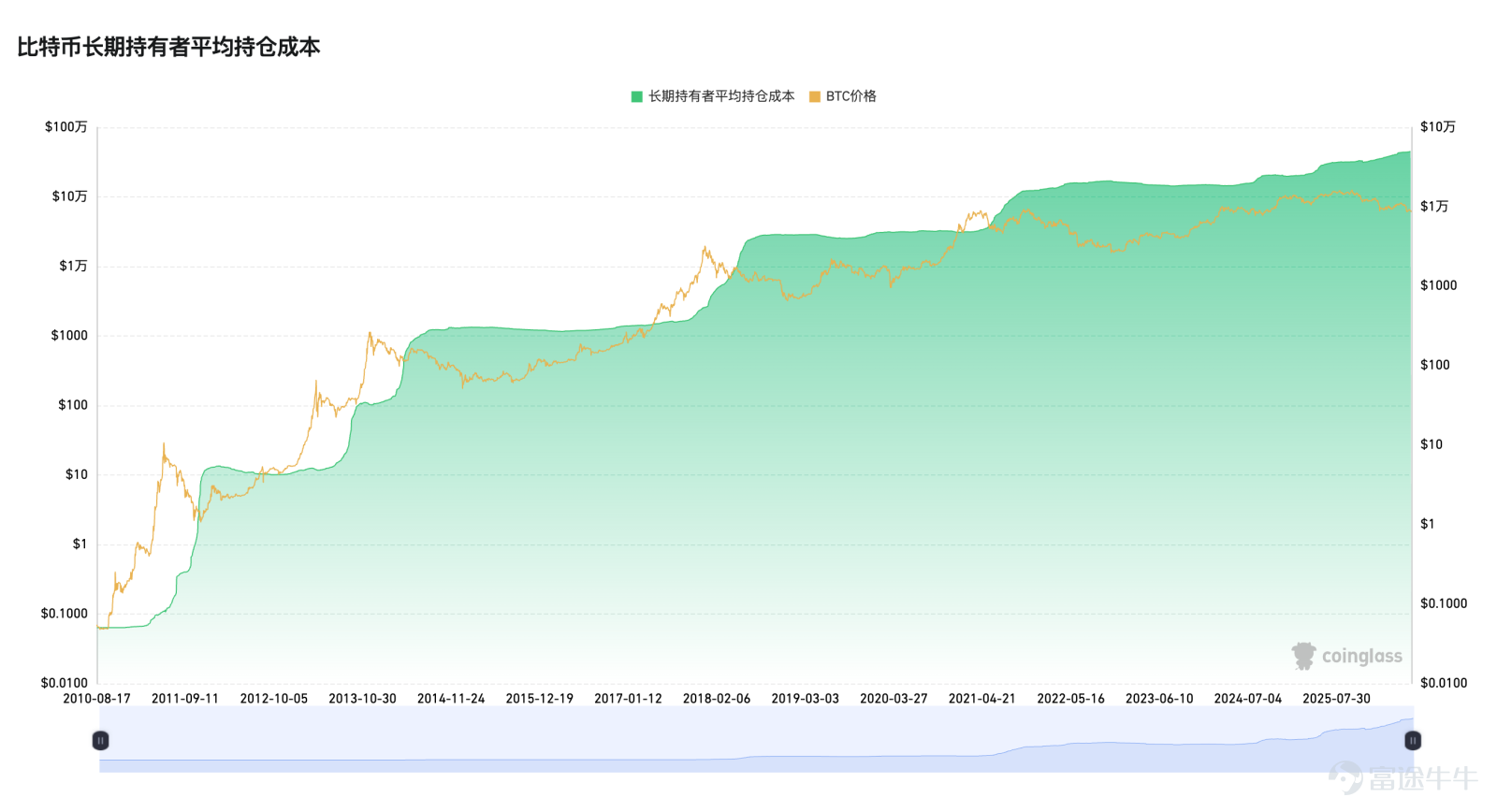Toggle the 长期持有者平均持仓成本 legend series

pos(713,96)
